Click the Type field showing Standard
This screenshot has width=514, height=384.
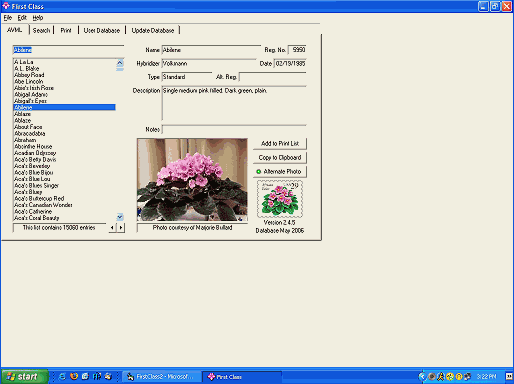[x=187, y=77]
